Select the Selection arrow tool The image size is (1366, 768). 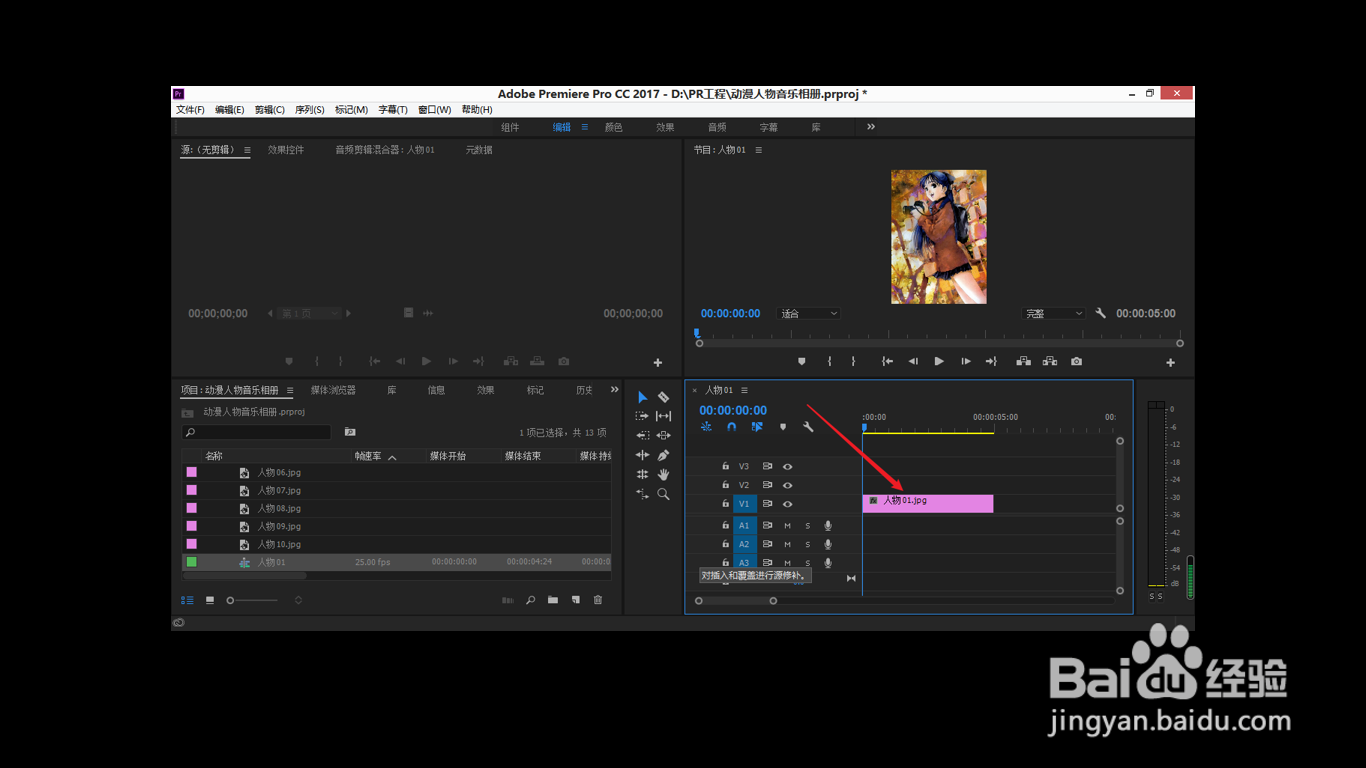click(x=642, y=397)
